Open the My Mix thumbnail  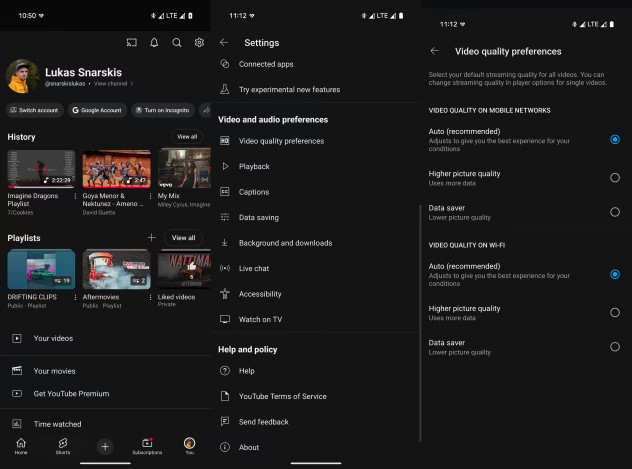click(184, 169)
